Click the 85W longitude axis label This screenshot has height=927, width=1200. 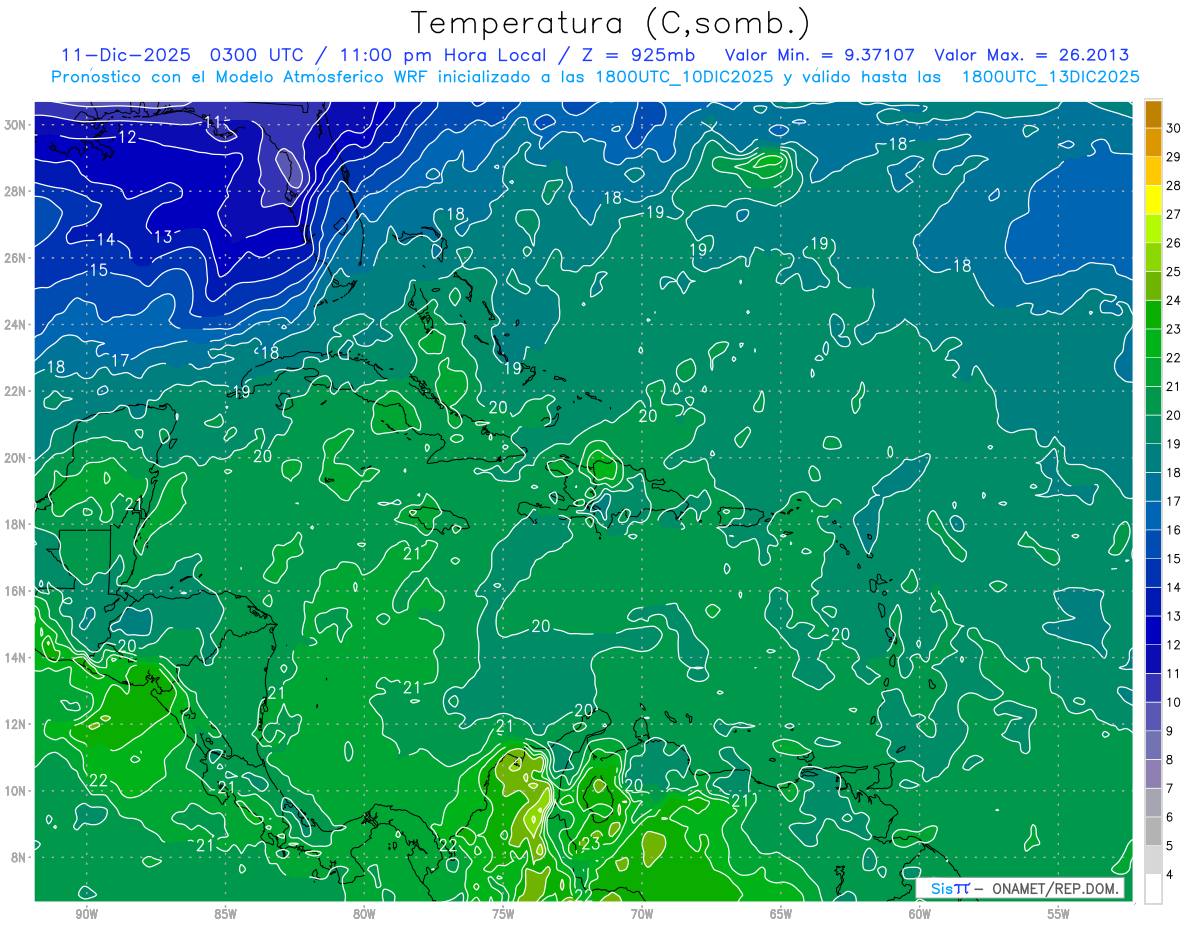pos(225,914)
